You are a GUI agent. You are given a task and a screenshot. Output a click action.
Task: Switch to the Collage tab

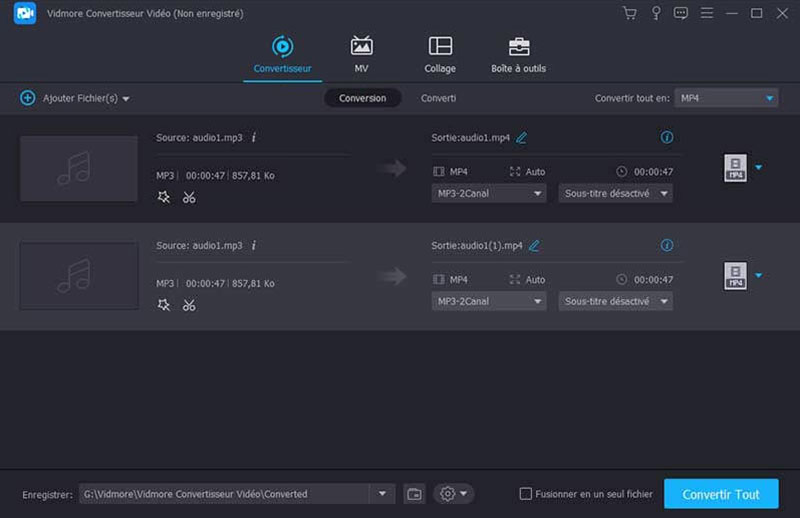point(440,55)
